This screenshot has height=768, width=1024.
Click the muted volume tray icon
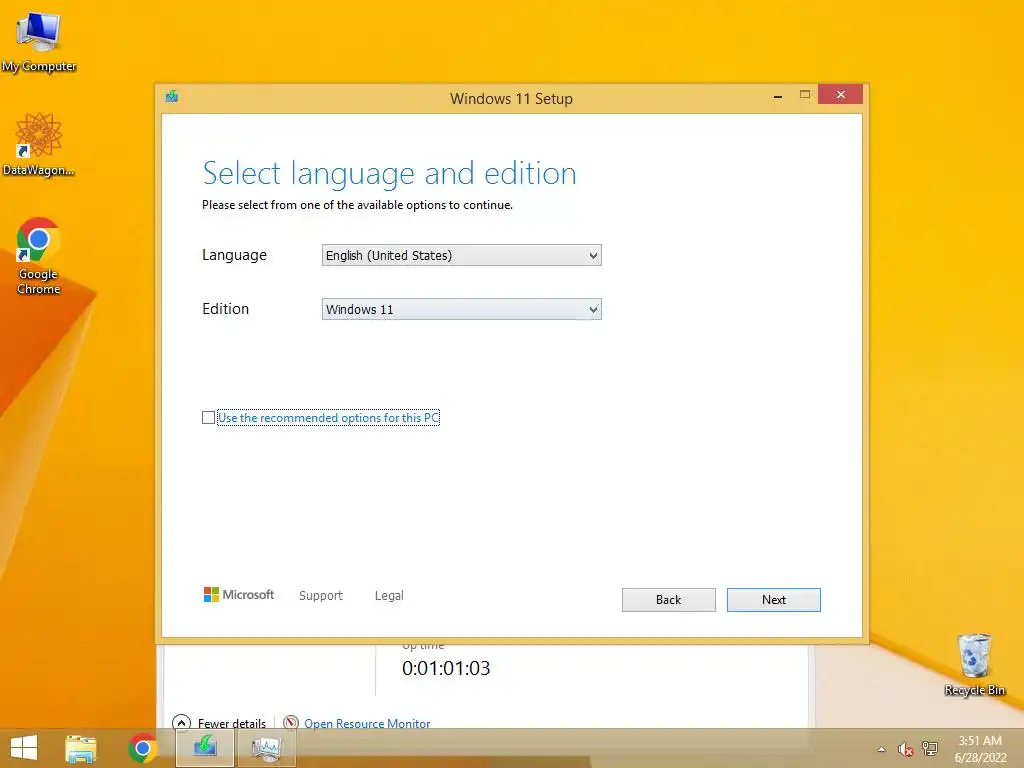point(905,749)
